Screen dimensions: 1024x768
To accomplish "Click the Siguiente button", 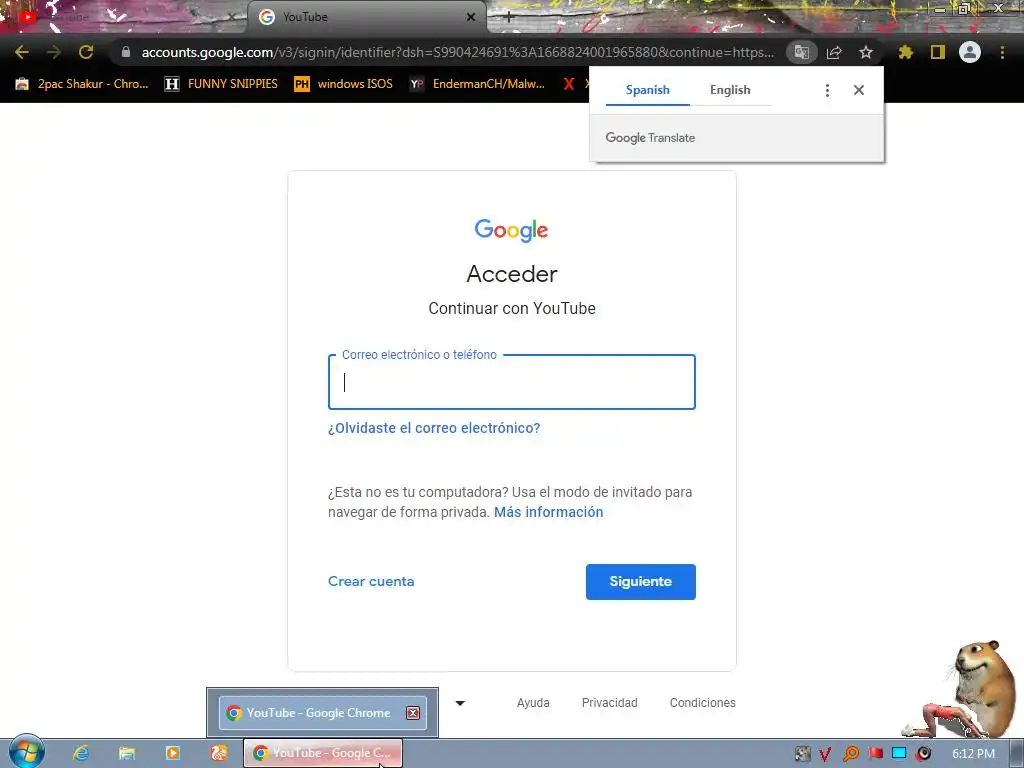I will 641,582.
